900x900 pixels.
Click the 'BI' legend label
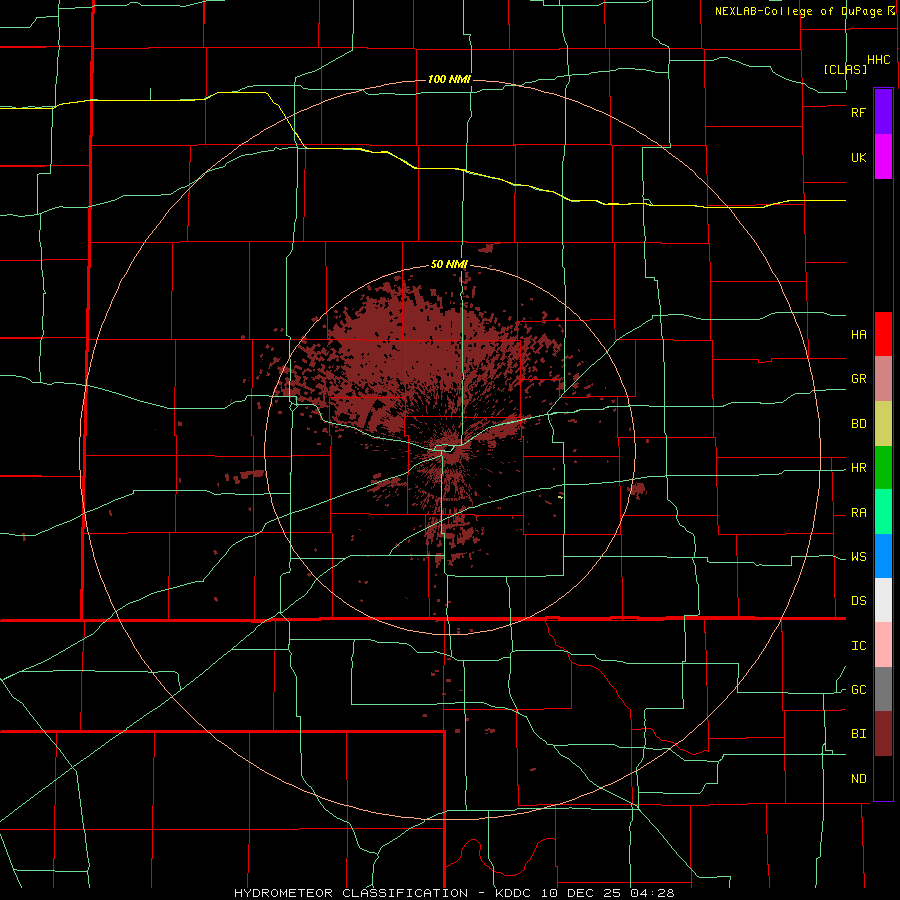click(858, 734)
